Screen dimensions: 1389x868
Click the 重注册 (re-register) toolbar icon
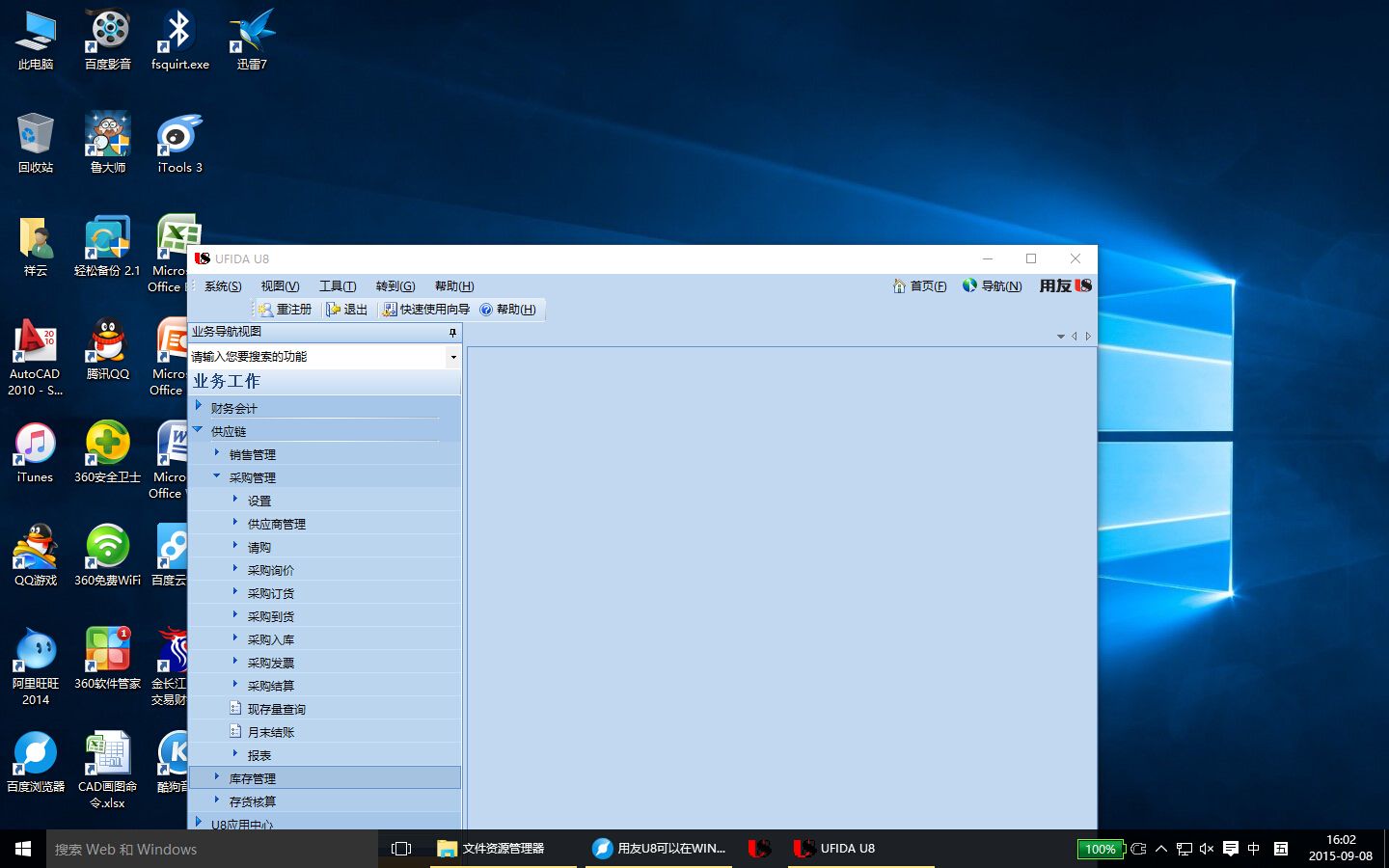tap(266, 310)
